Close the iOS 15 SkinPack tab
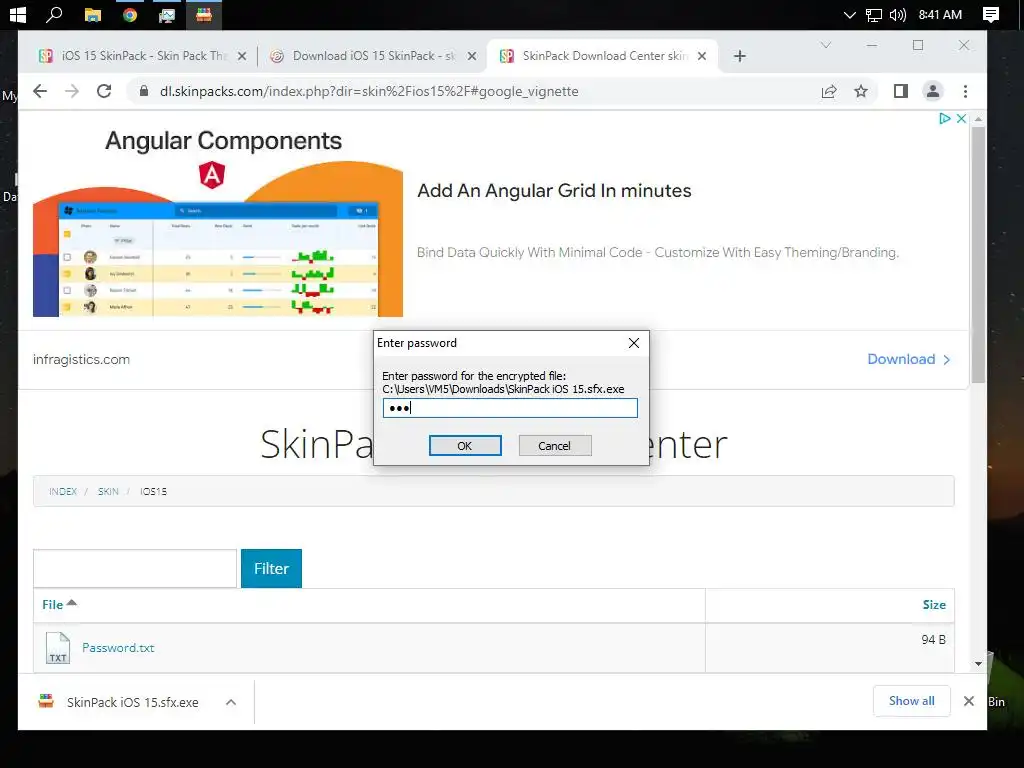1024x768 pixels. [242, 56]
